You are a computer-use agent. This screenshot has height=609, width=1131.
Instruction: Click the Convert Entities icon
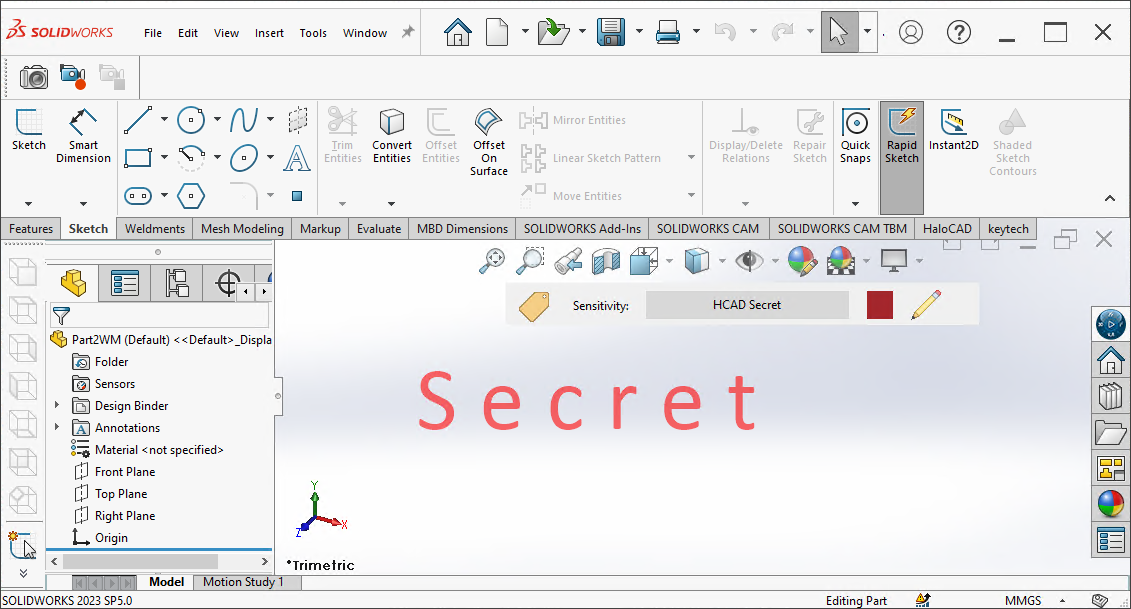point(392,136)
